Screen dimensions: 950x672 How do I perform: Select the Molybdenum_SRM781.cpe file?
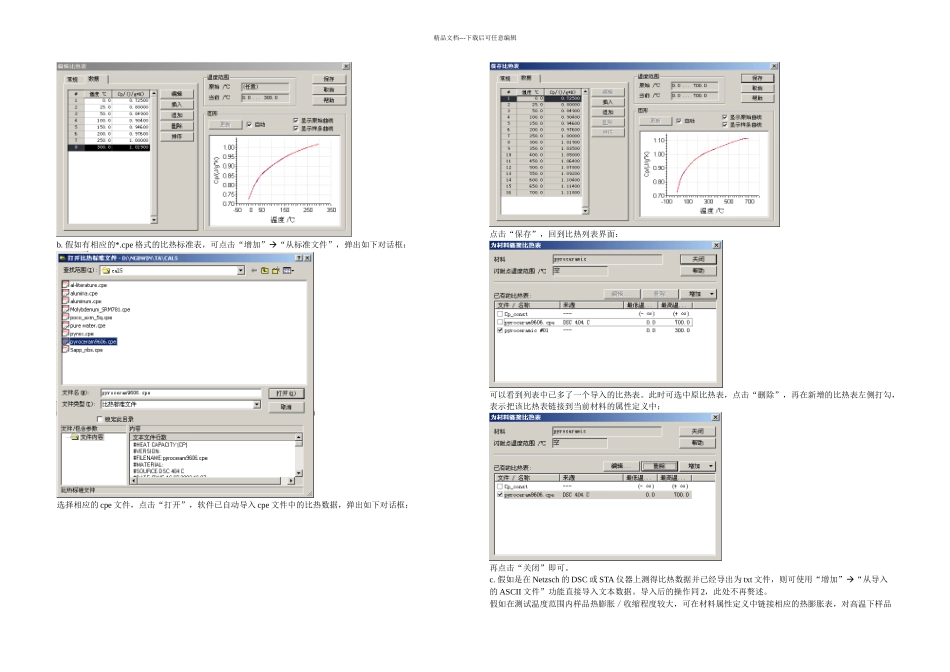click(x=96, y=309)
